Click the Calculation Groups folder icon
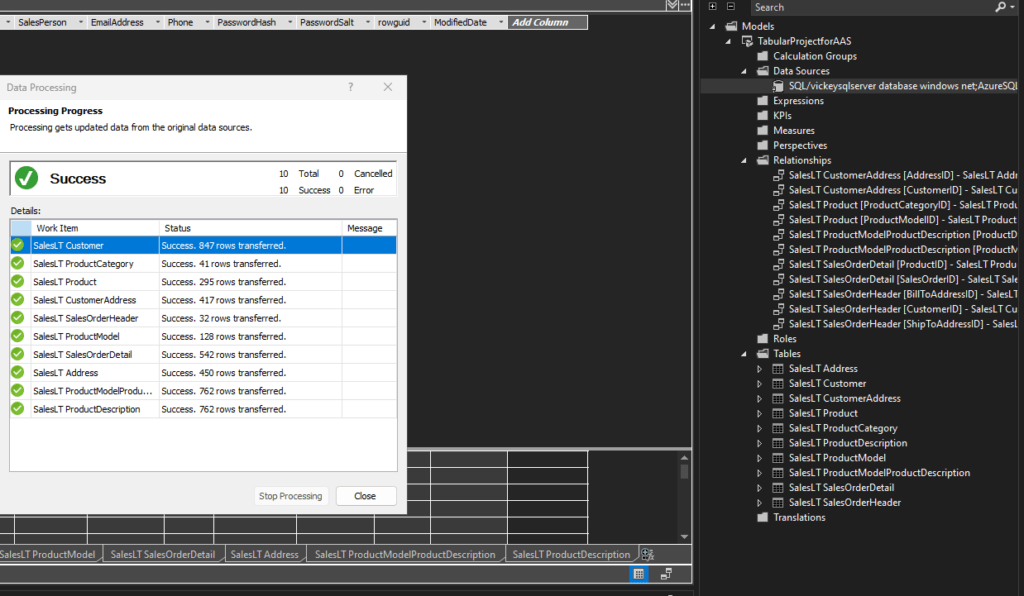This screenshot has height=596, width=1024. 762,56
